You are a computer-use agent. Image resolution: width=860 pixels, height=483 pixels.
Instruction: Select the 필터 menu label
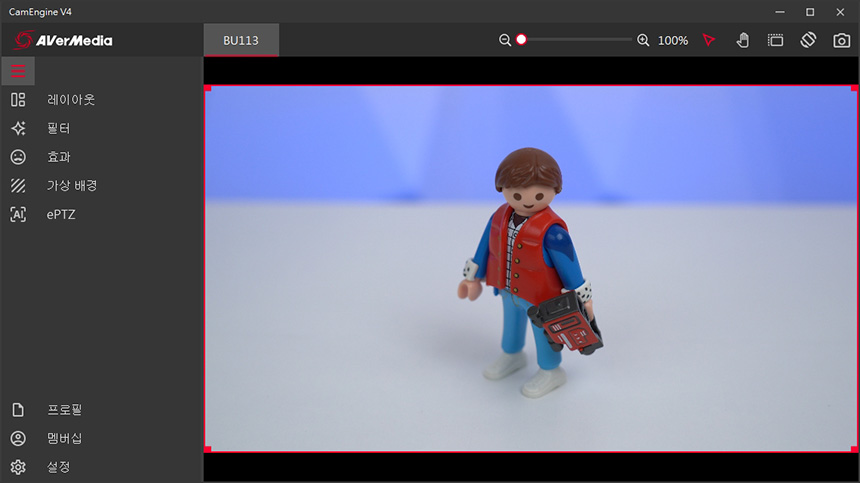[x=59, y=128]
